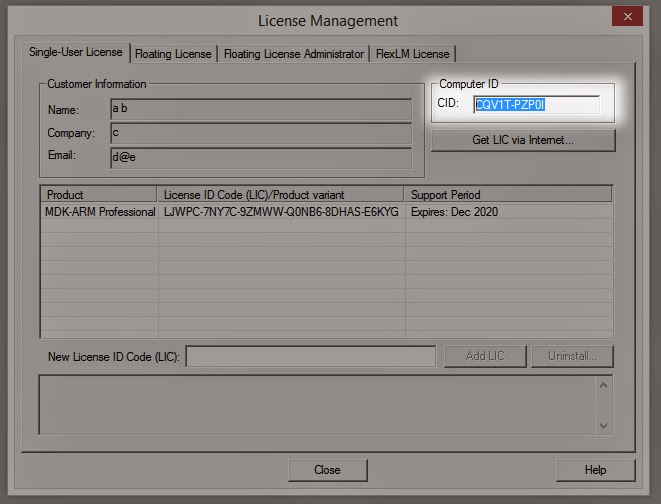Focus the New License ID Code input
The height and width of the screenshot is (504, 661).
pyautogui.click(x=311, y=356)
